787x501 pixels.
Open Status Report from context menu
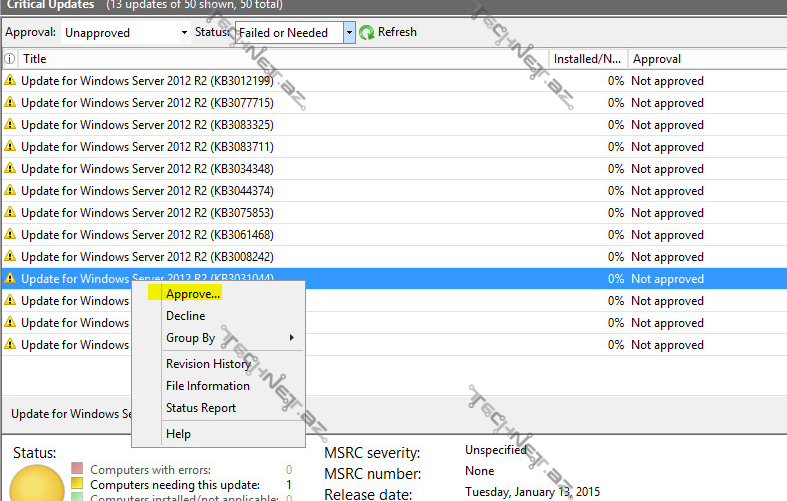tap(201, 408)
